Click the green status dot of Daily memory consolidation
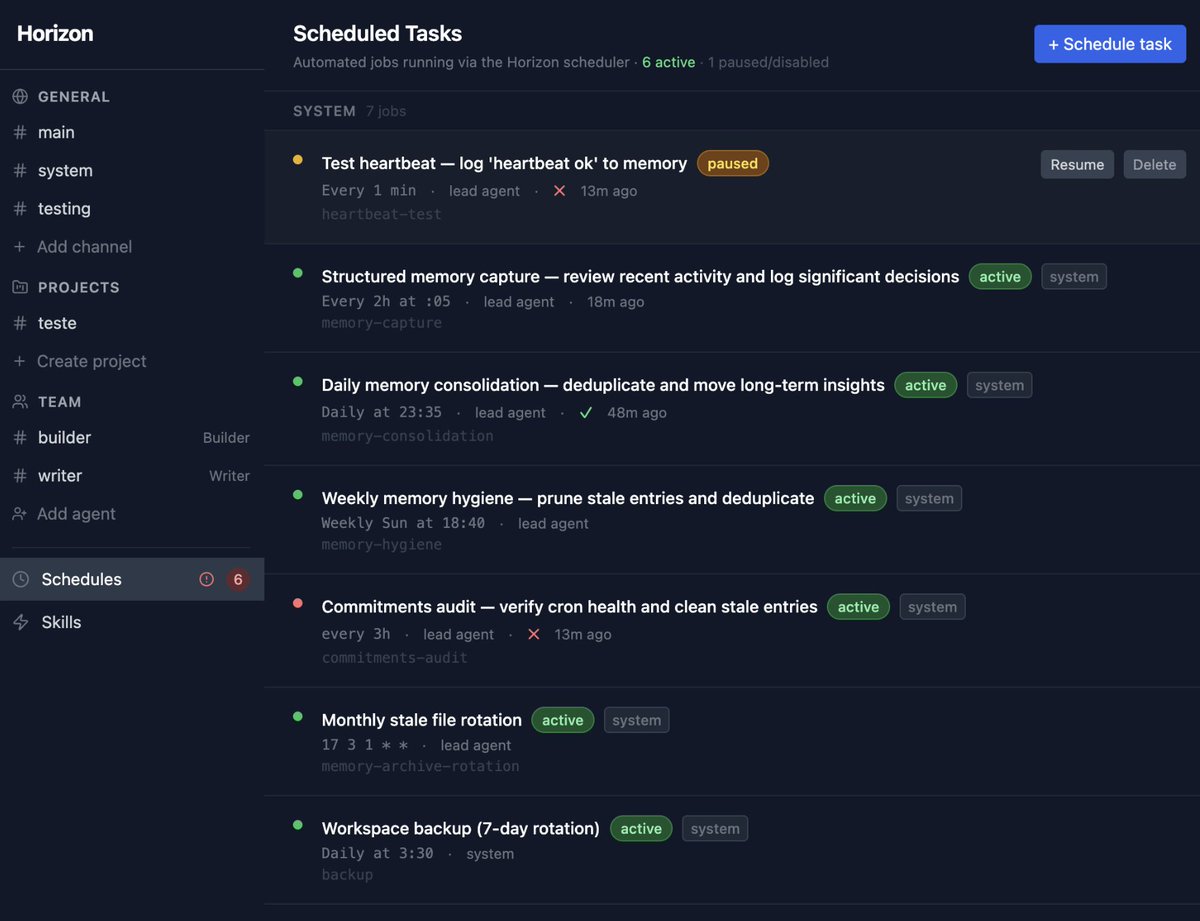The height and width of the screenshot is (921, 1200). coord(298,381)
